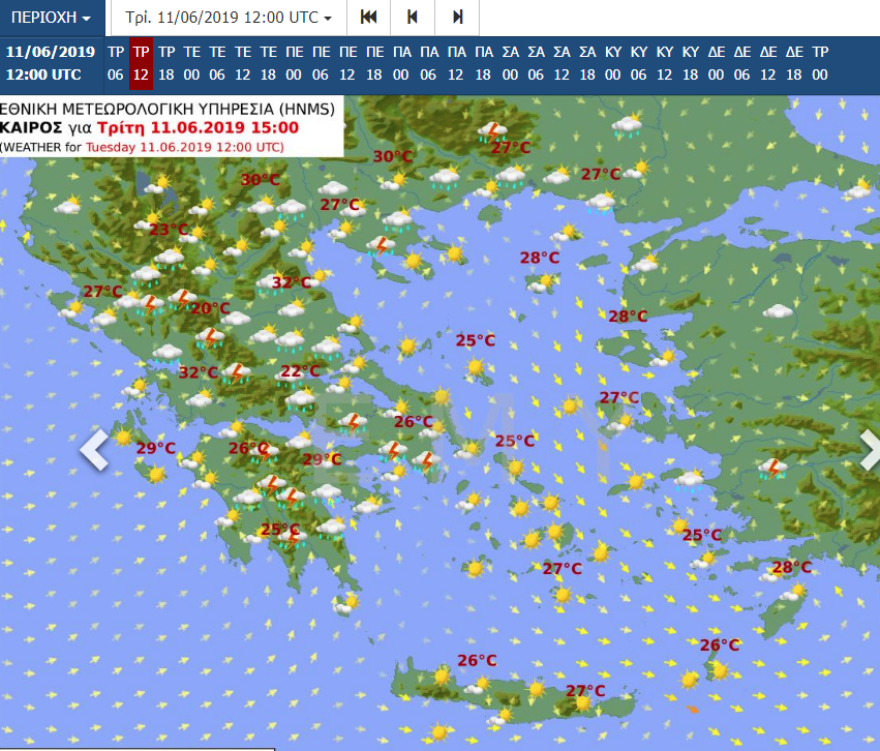Click thunderstorm icon above the northern 27°C label
Image resolution: width=880 pixels, height=751 pixels.
[x=491, y=130]
